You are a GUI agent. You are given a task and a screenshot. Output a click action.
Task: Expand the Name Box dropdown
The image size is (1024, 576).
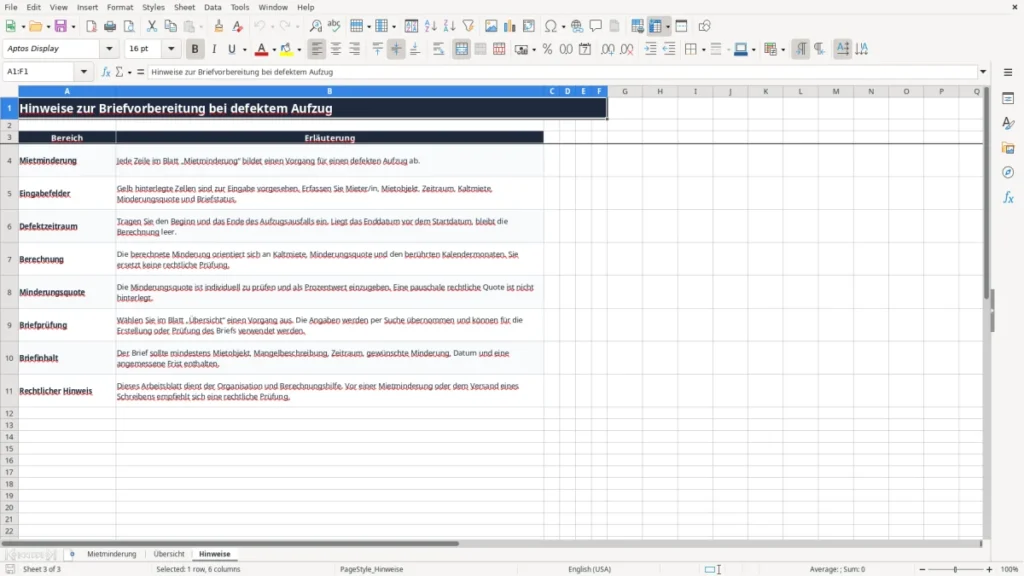[84, 72]
